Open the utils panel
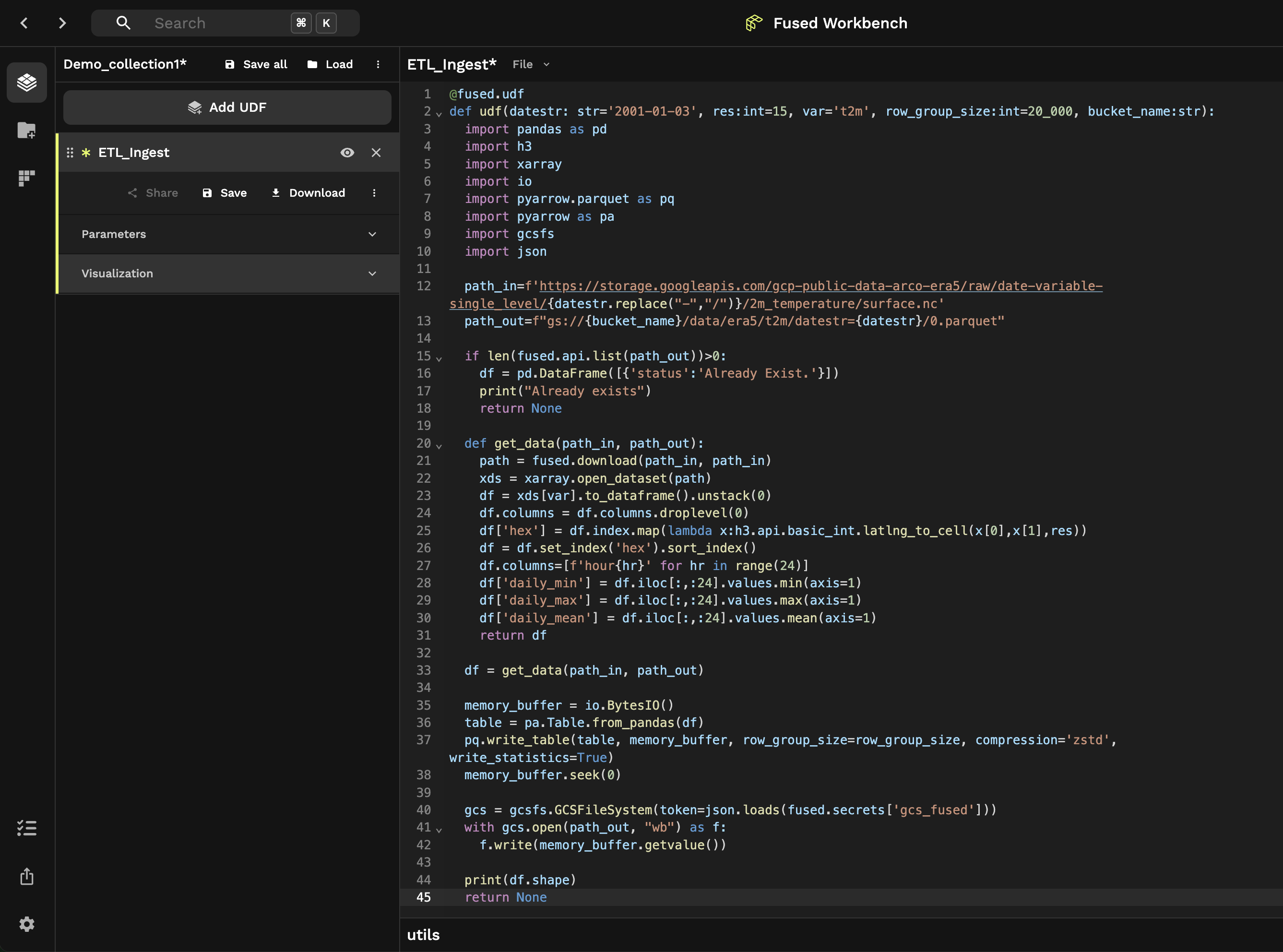 (424, 935)
